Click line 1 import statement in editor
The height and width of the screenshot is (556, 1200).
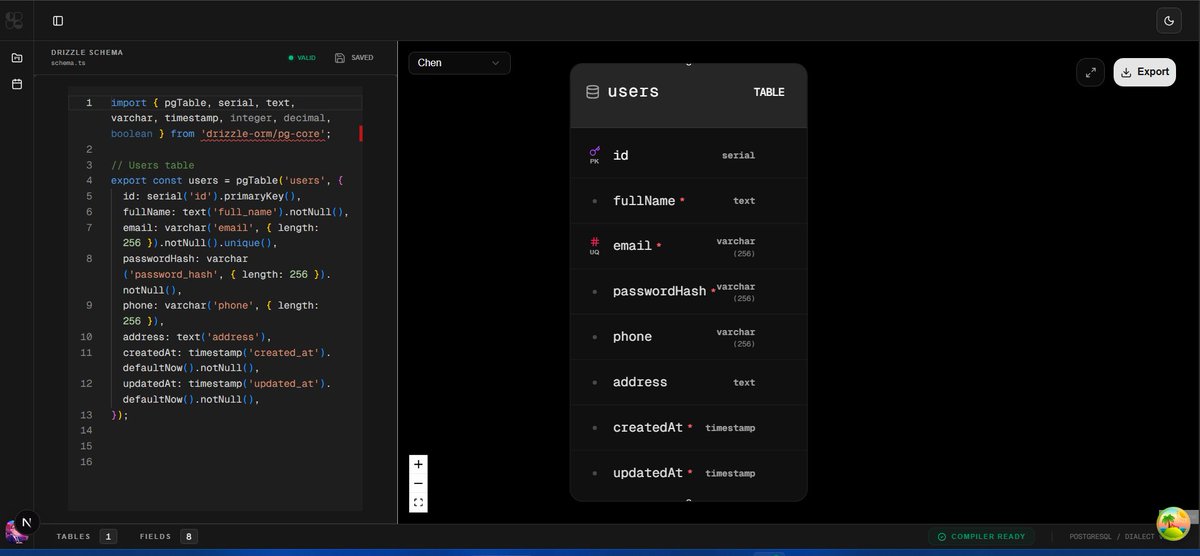pyautogui.click(x=221, y=118)
